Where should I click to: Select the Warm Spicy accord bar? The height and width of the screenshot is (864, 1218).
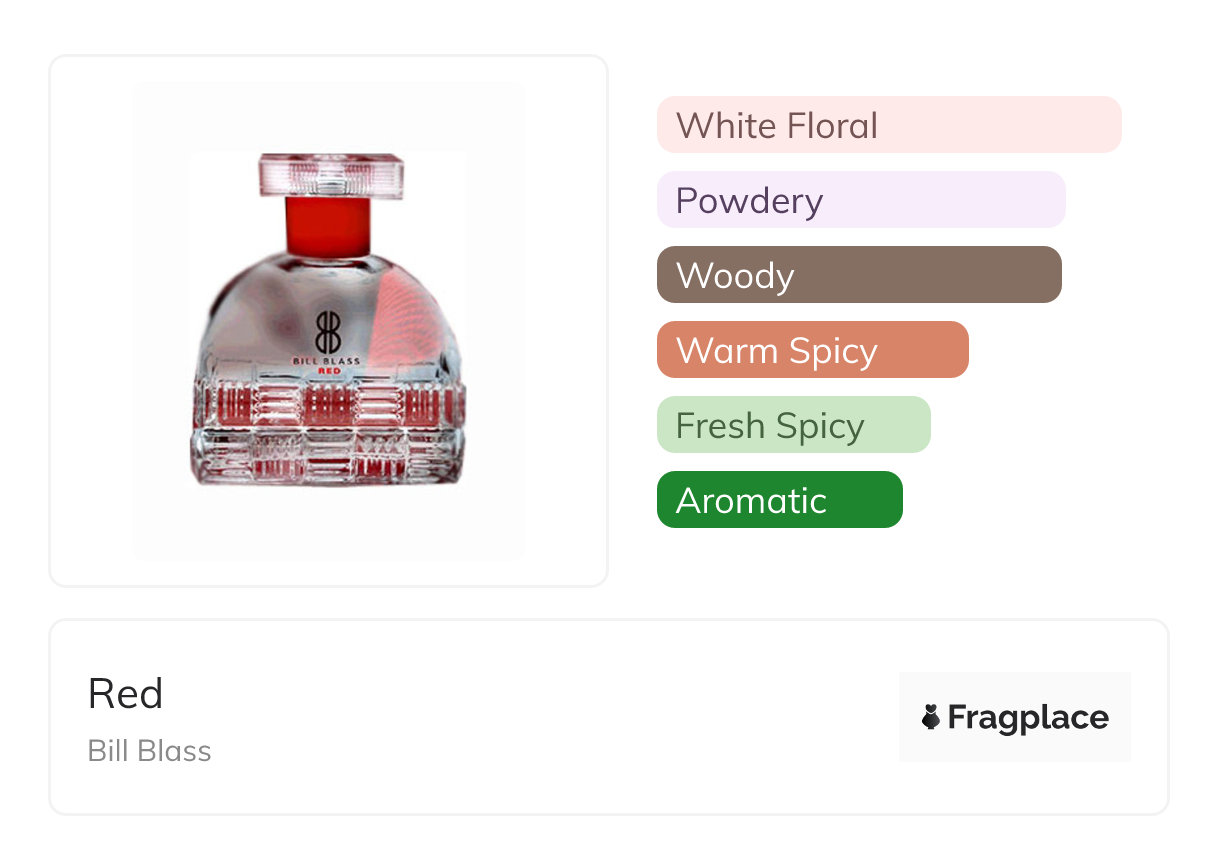[813, 350]
